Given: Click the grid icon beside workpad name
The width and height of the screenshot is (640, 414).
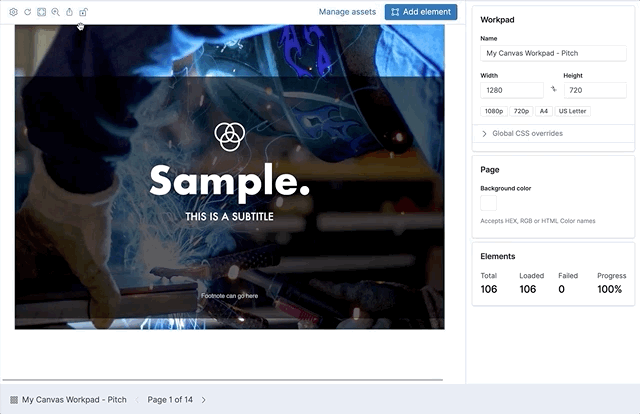Looking at the screenshot, I should [14, 399].
